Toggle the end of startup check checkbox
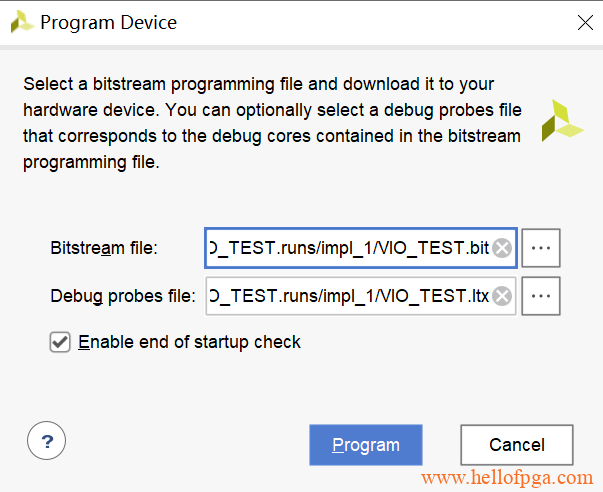 pos(60,342)
